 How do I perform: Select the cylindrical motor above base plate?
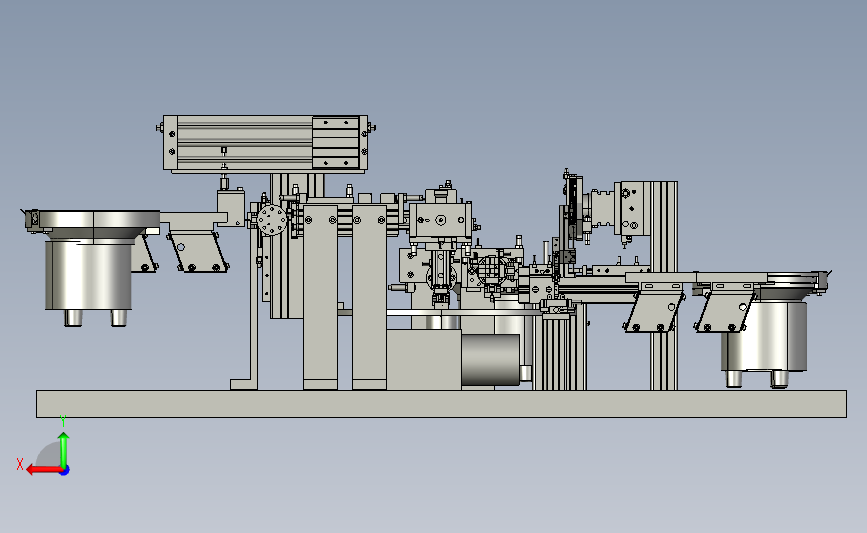(490, 359)
